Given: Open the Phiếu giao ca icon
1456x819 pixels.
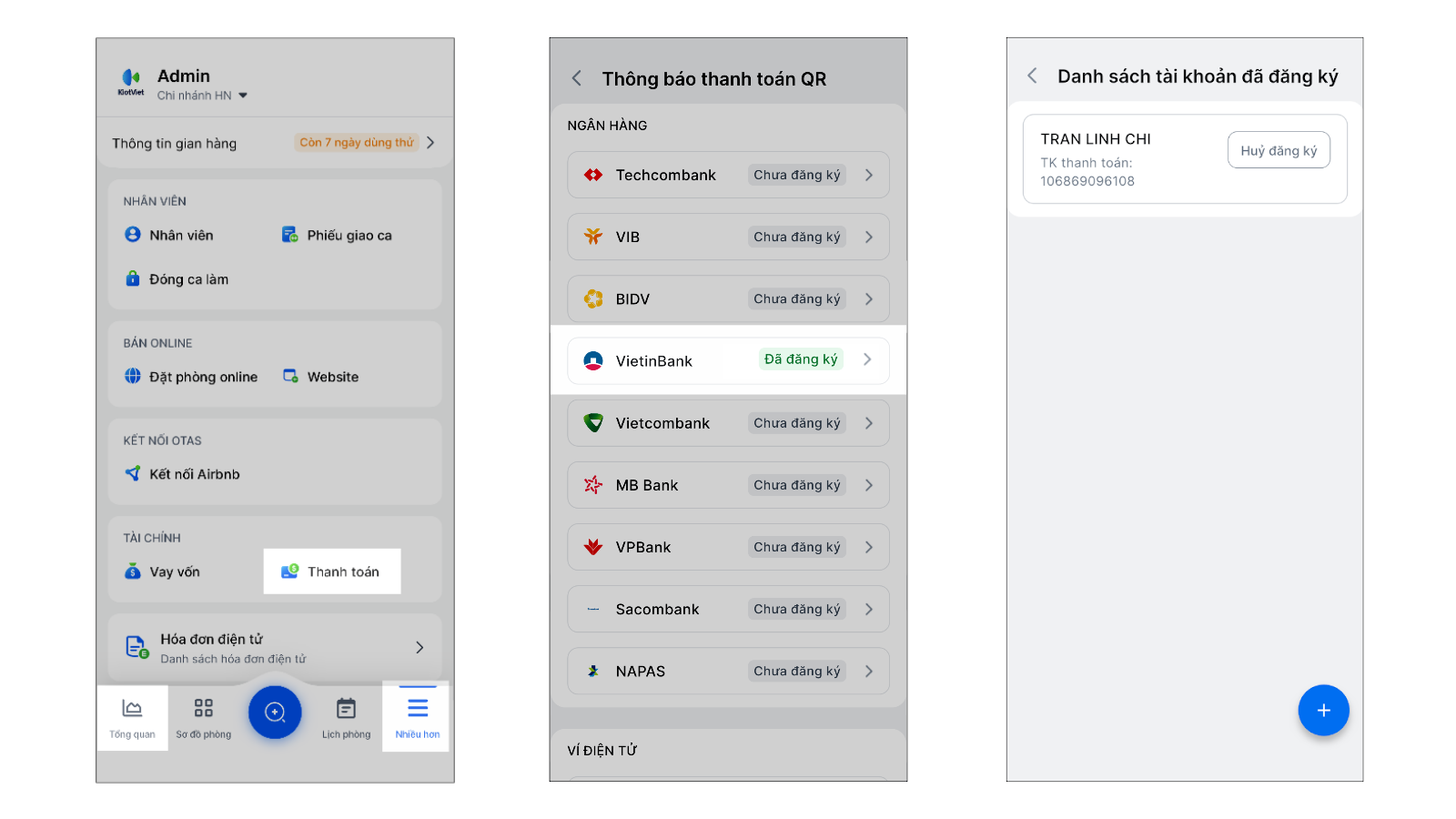Looking at the screenshot, I should click(x=290, y=235).
